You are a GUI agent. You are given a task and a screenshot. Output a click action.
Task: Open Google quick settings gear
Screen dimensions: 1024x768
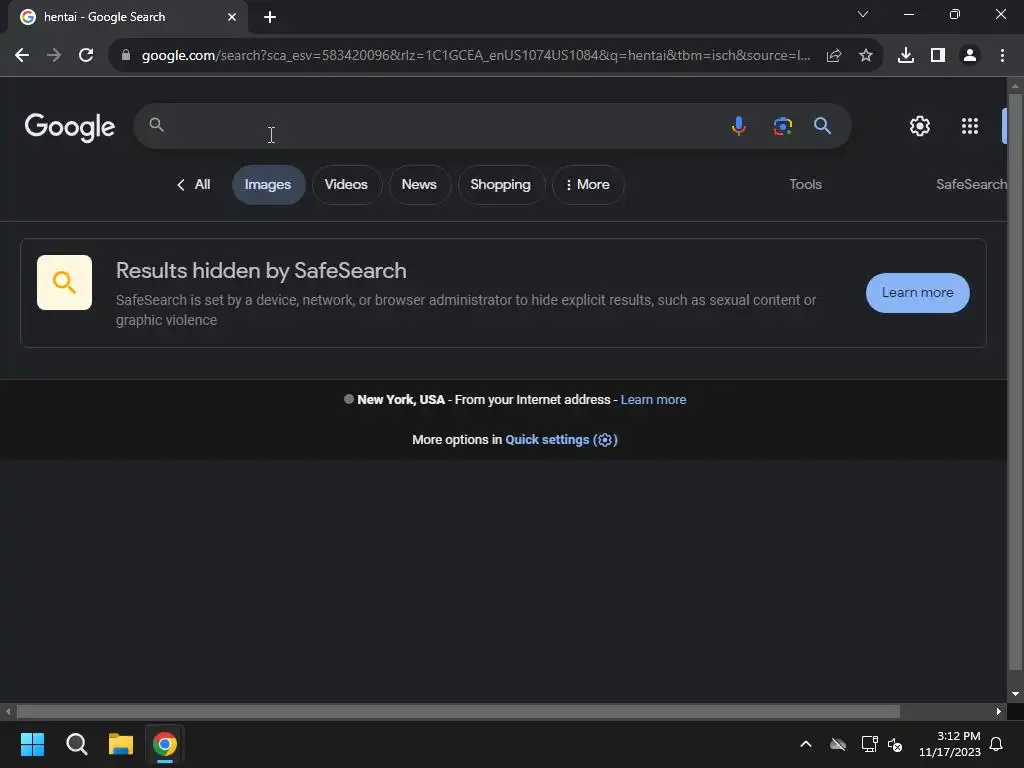pos(920,125)
